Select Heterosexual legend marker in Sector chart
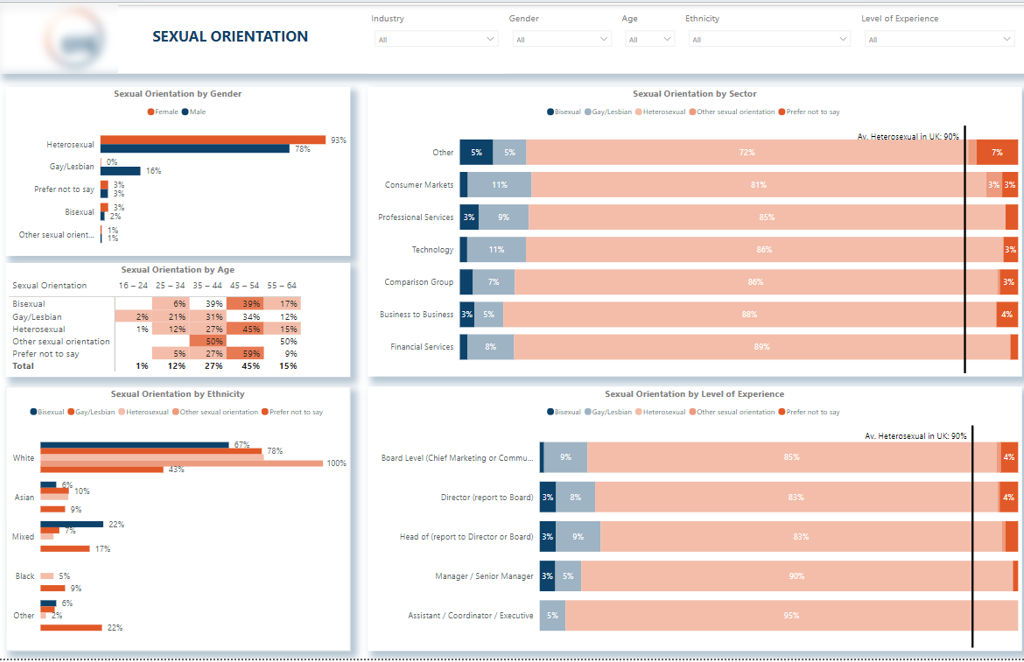This screenshot has width=1024, height=662. click(640, 112)
